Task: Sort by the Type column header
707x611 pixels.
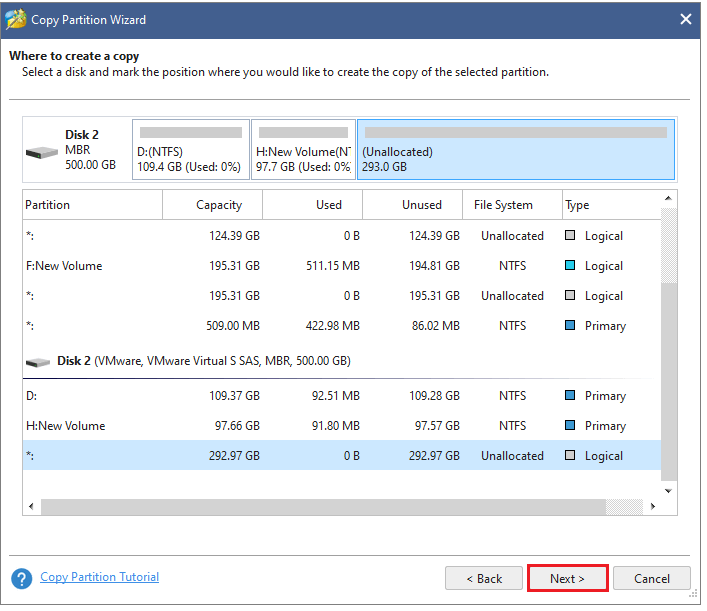Action: [x=612, y=205]
